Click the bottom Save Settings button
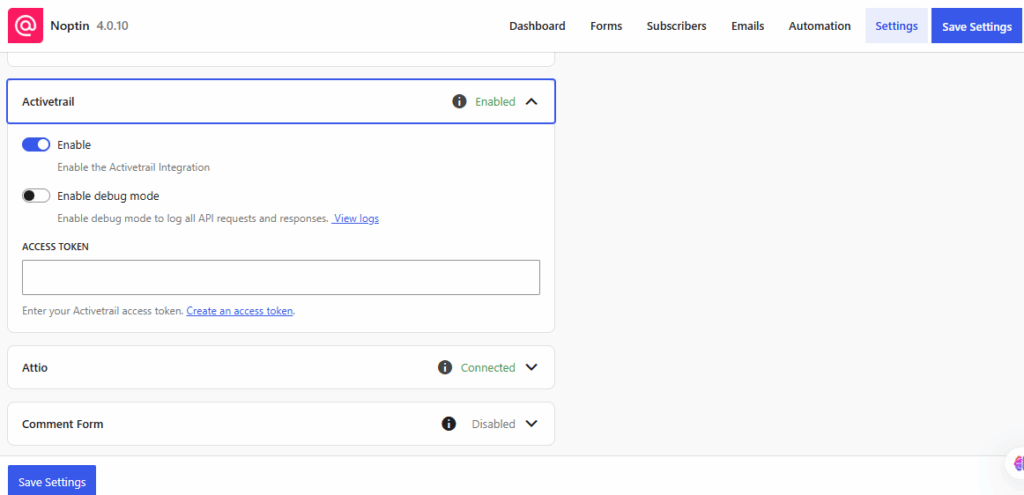1024x495 pixels. (x=52, y=482)
